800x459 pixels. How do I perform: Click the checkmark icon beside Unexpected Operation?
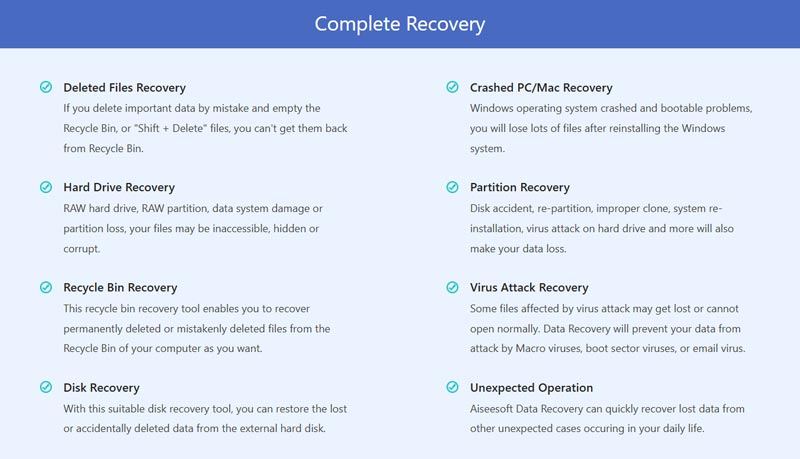coord(453,387)
